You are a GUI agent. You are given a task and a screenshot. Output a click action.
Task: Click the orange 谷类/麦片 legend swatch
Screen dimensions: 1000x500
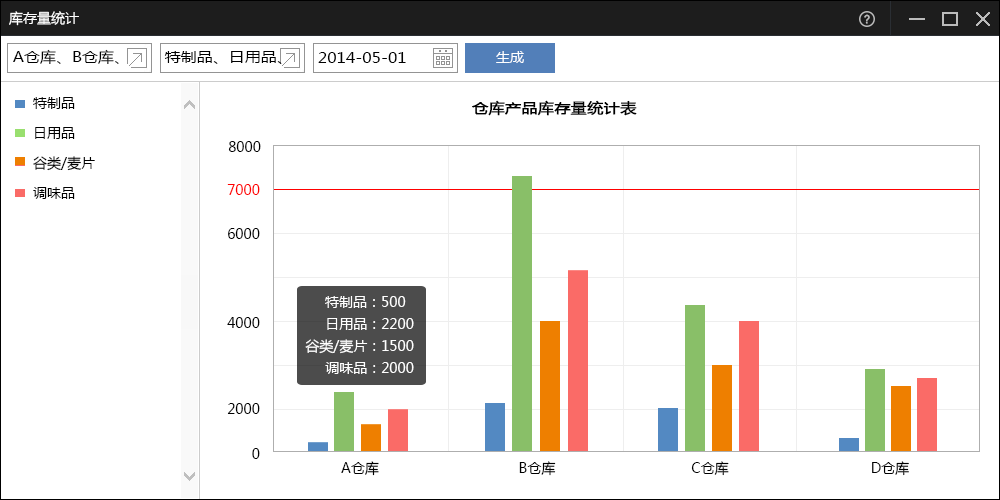20,163
